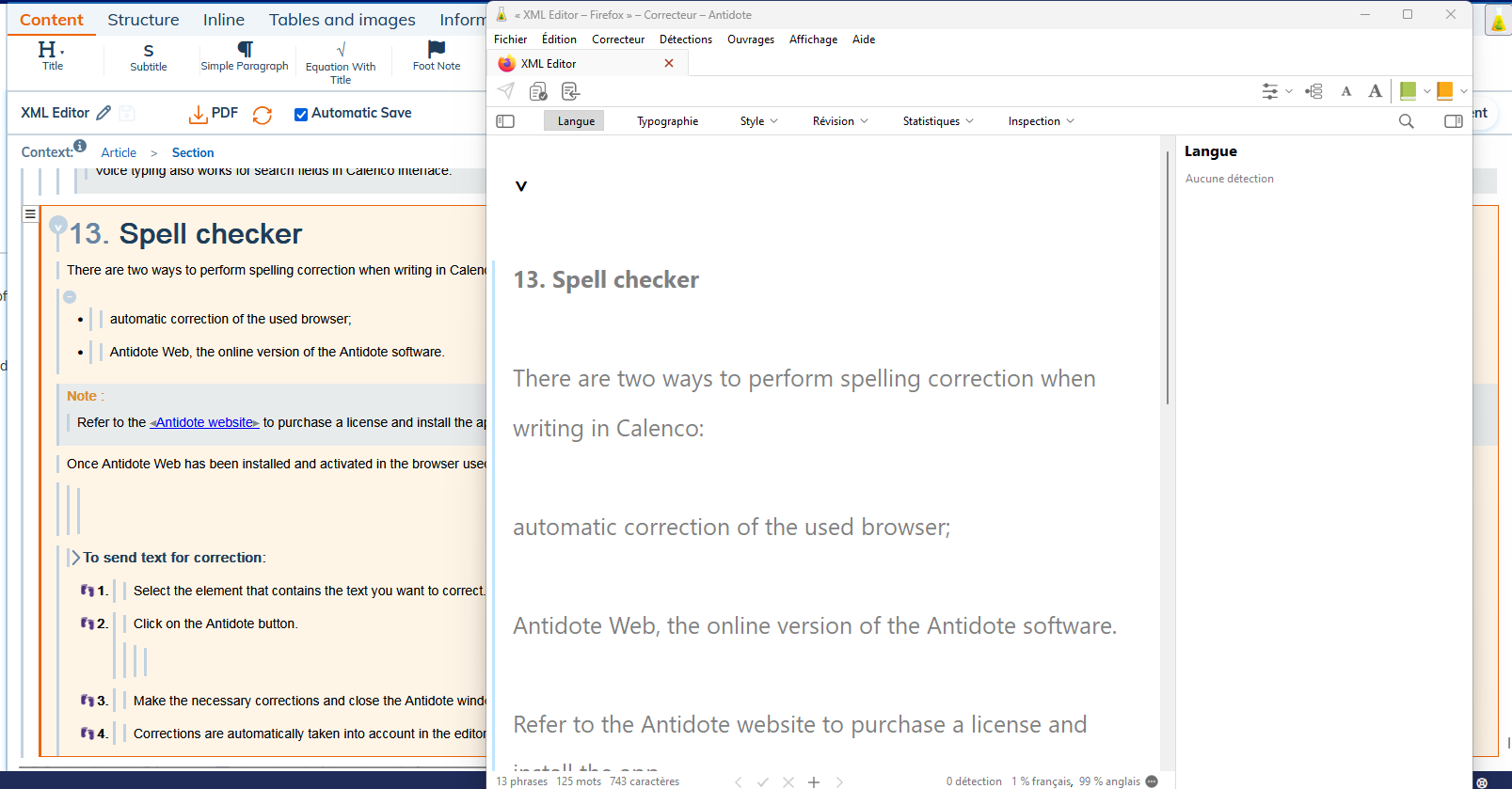Toggle the Automatic Save checkbox
The image size is (1512, 789).
coord(301,114)
